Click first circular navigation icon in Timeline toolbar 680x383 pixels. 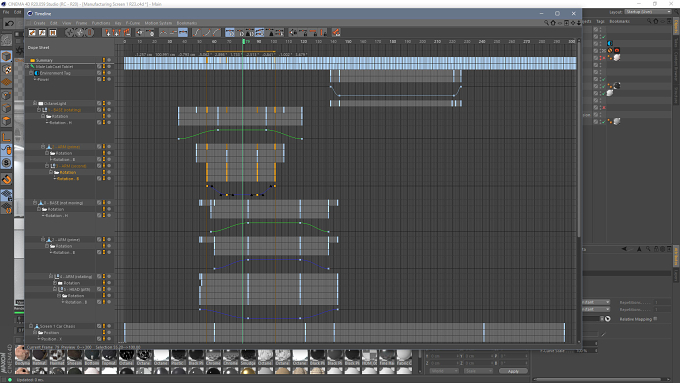pos(69,33)
